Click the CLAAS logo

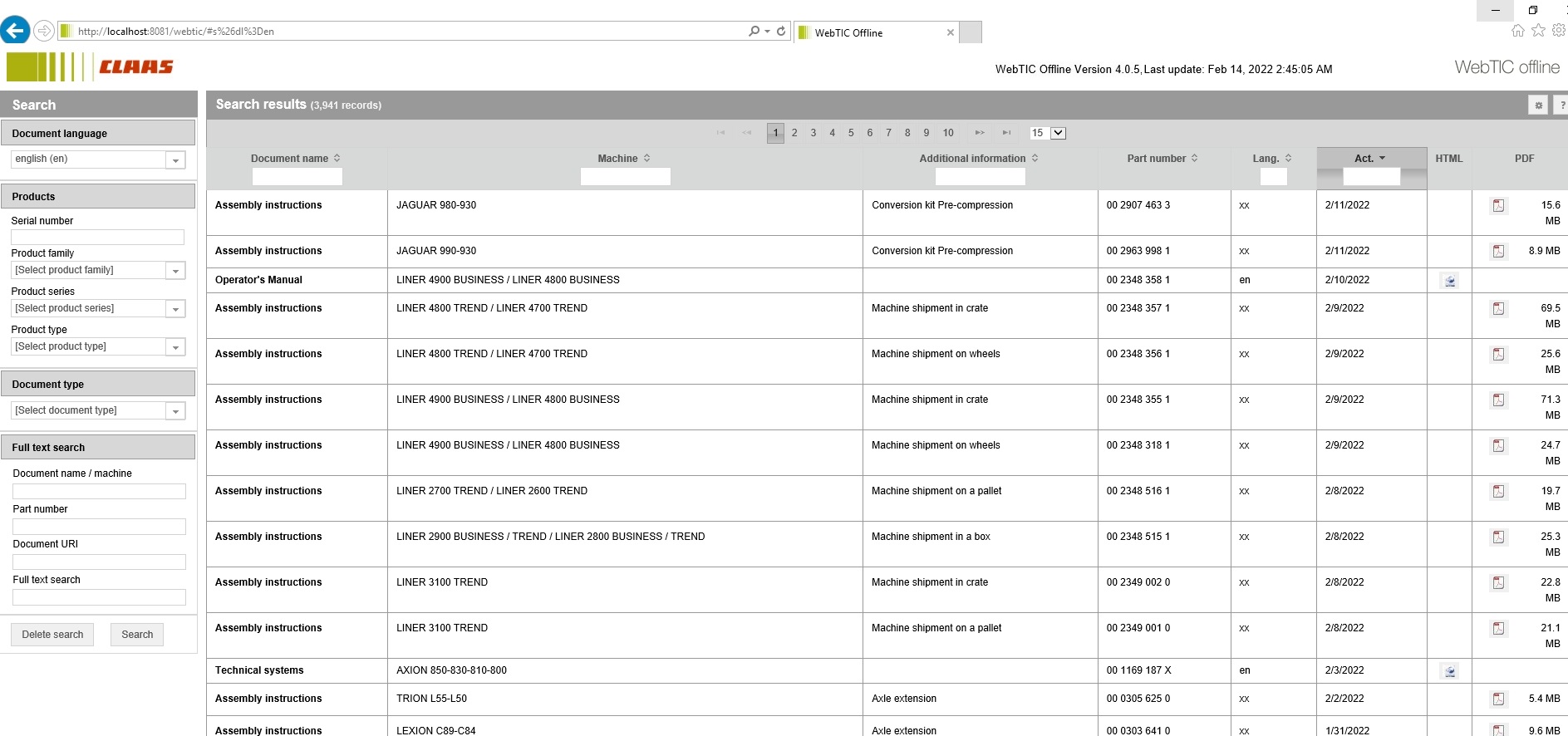(x=136, y=66)
